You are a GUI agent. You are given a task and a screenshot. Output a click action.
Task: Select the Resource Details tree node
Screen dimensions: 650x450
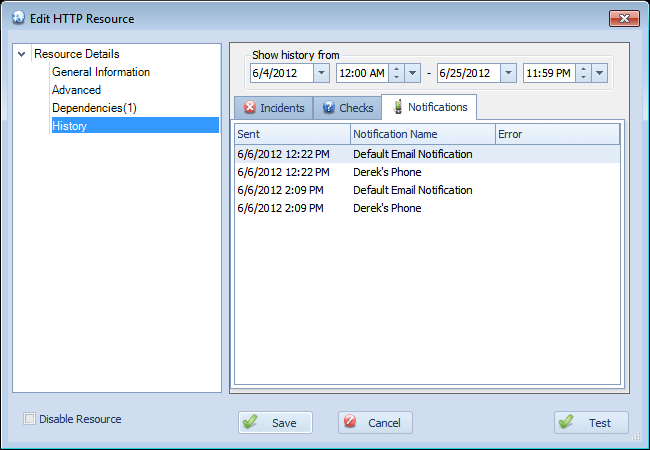[x=77, y=54]
